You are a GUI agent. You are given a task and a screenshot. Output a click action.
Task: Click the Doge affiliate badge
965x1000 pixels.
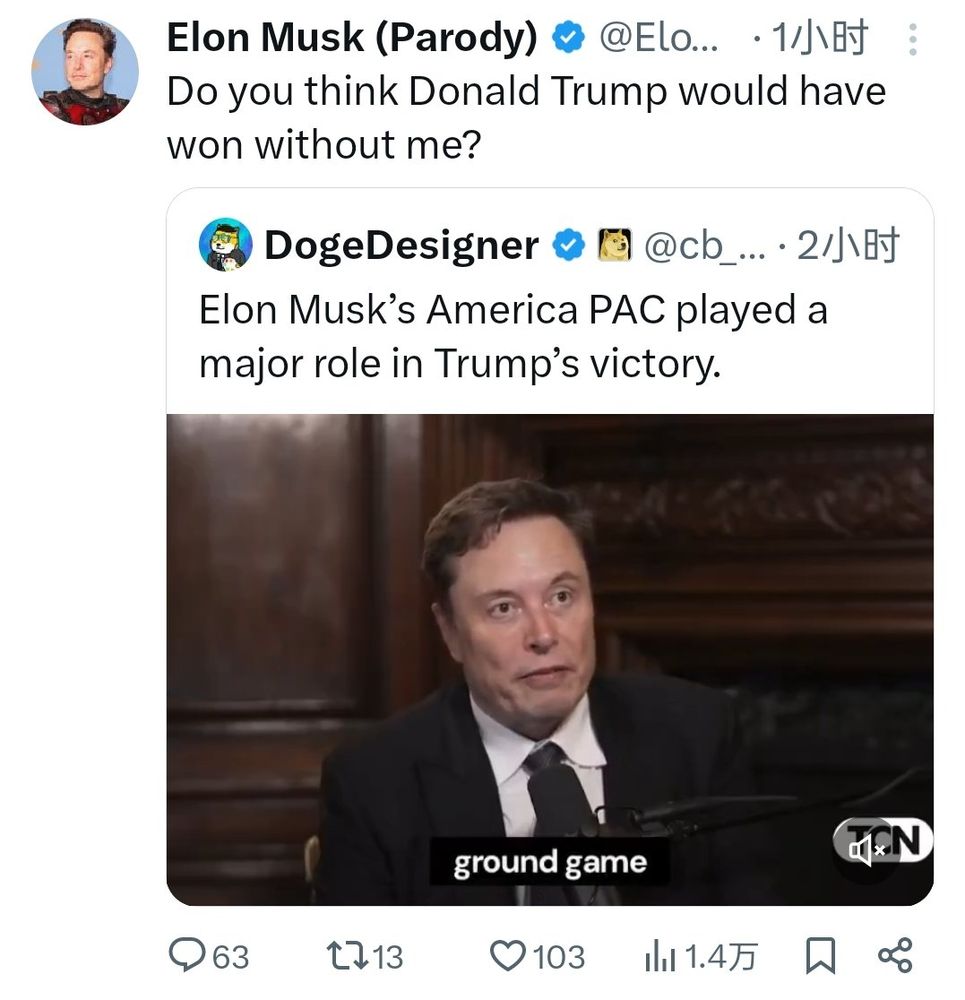(614, 245)
